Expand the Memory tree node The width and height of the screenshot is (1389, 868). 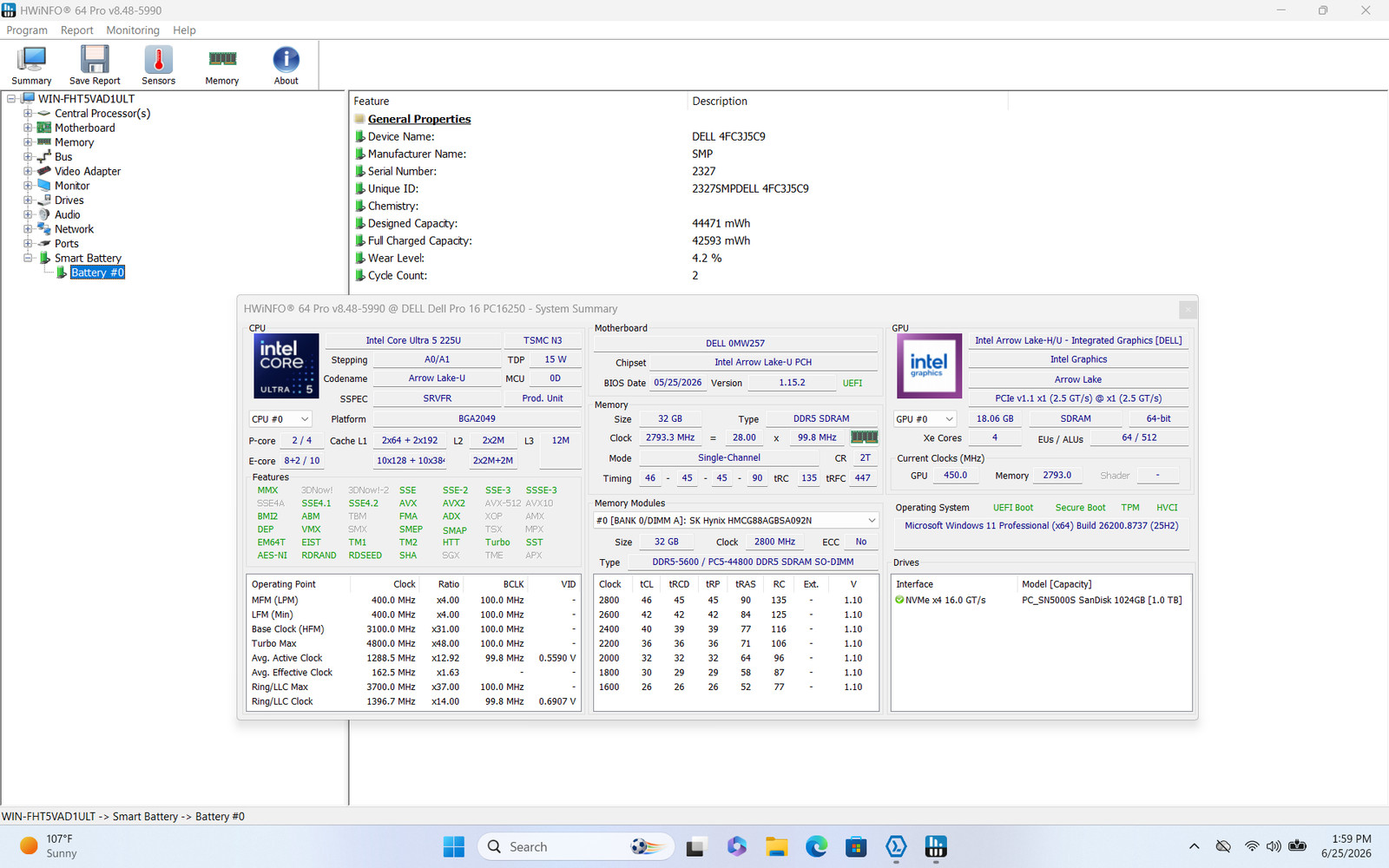[x=28, y=142]
